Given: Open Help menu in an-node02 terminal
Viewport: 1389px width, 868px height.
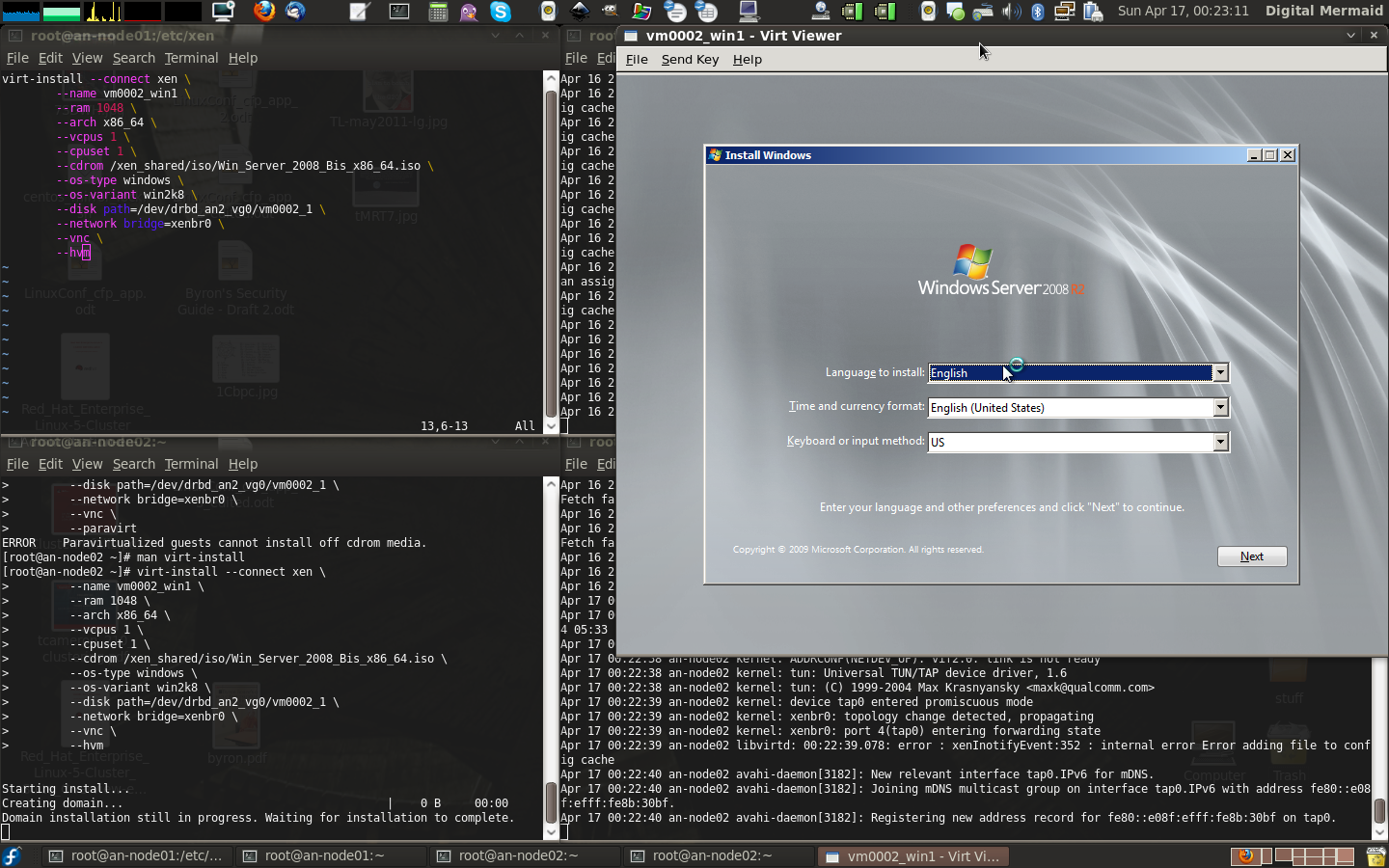Looking at the screenshot, I should (x=243, y=464).
